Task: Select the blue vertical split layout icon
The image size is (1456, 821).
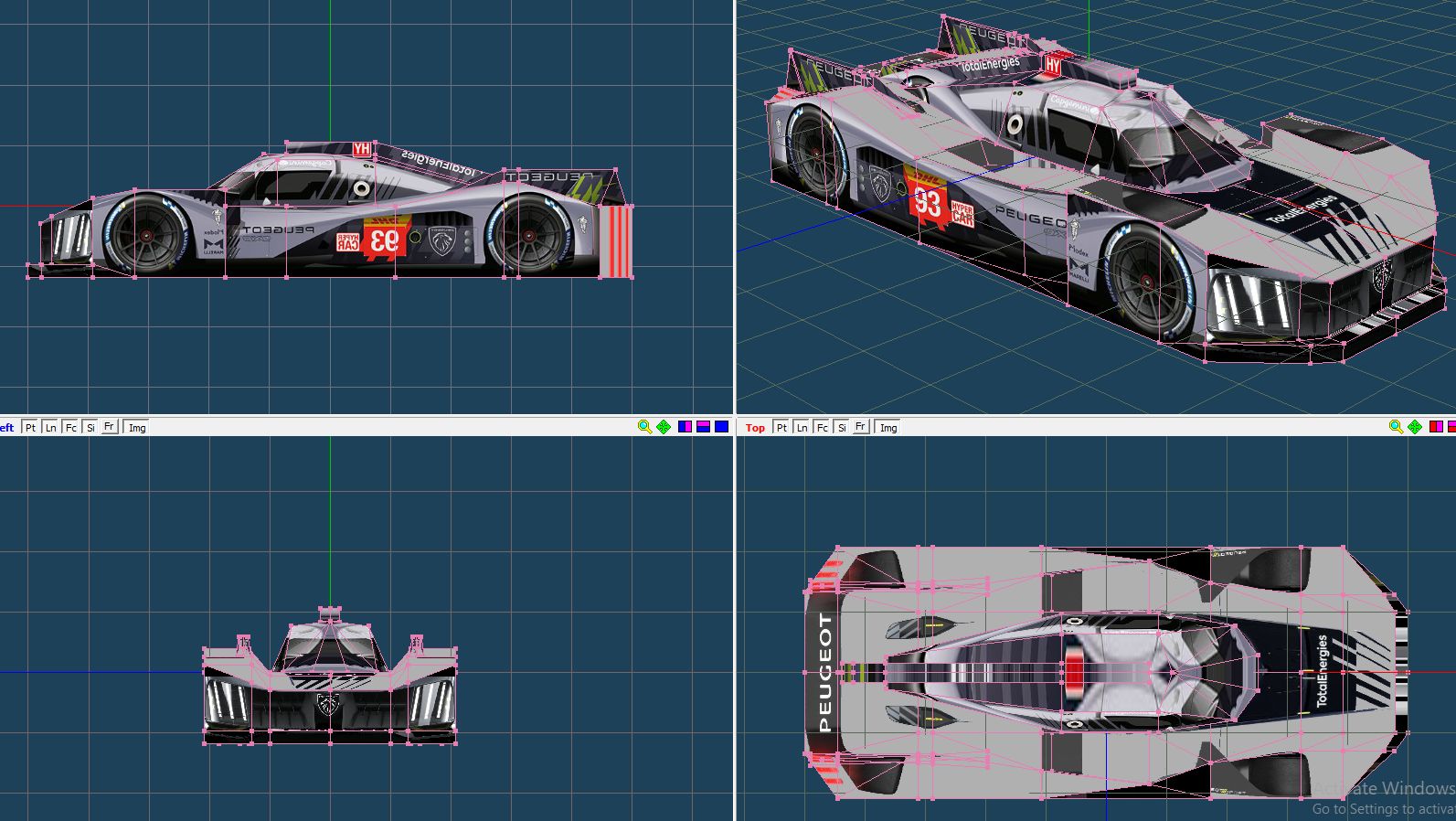Action: 685,427
